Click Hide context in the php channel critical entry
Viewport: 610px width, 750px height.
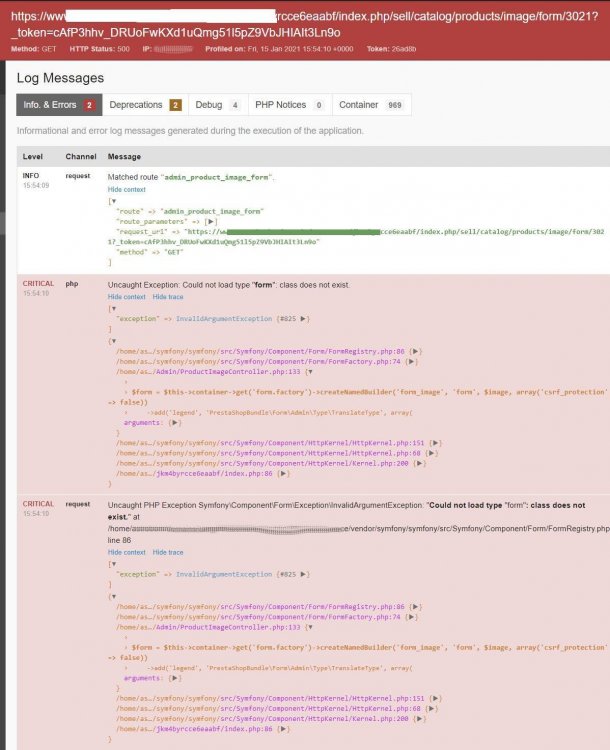[x=126, y=297]
